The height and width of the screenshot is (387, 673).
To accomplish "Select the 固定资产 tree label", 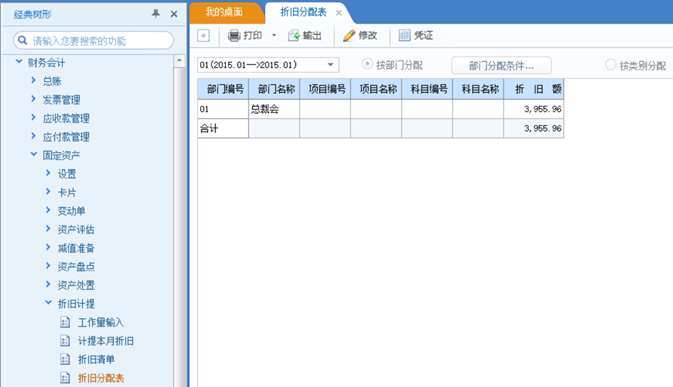I will pyautogui.click(x=61, y=155).
